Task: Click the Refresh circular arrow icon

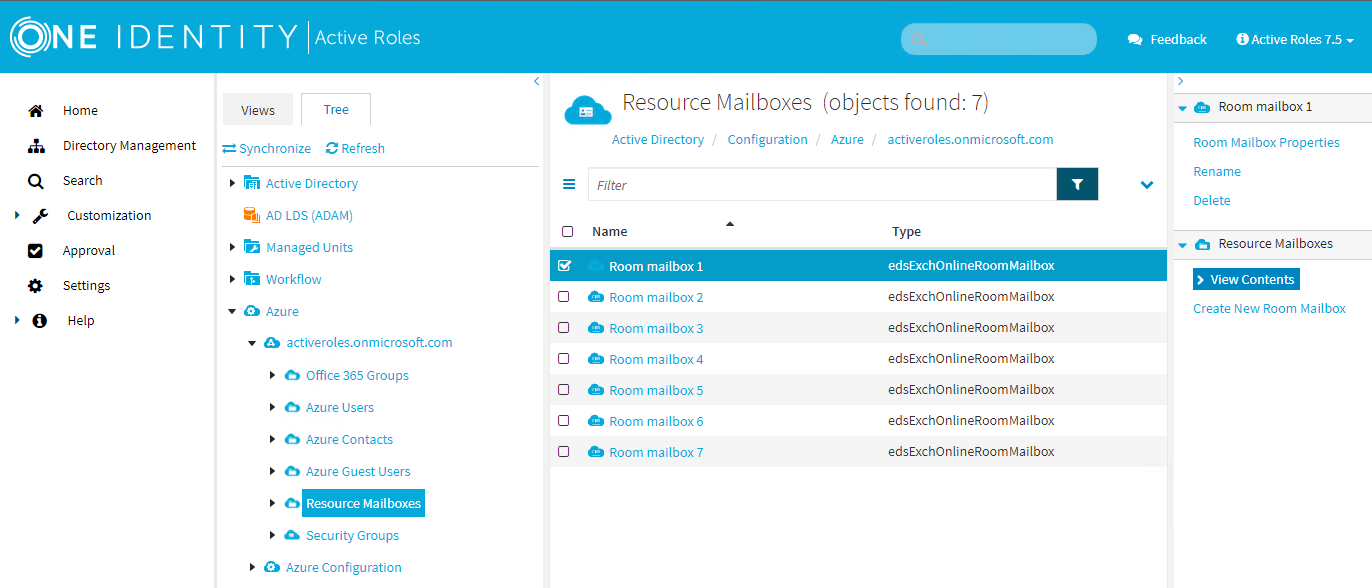Action: point(332,148)
